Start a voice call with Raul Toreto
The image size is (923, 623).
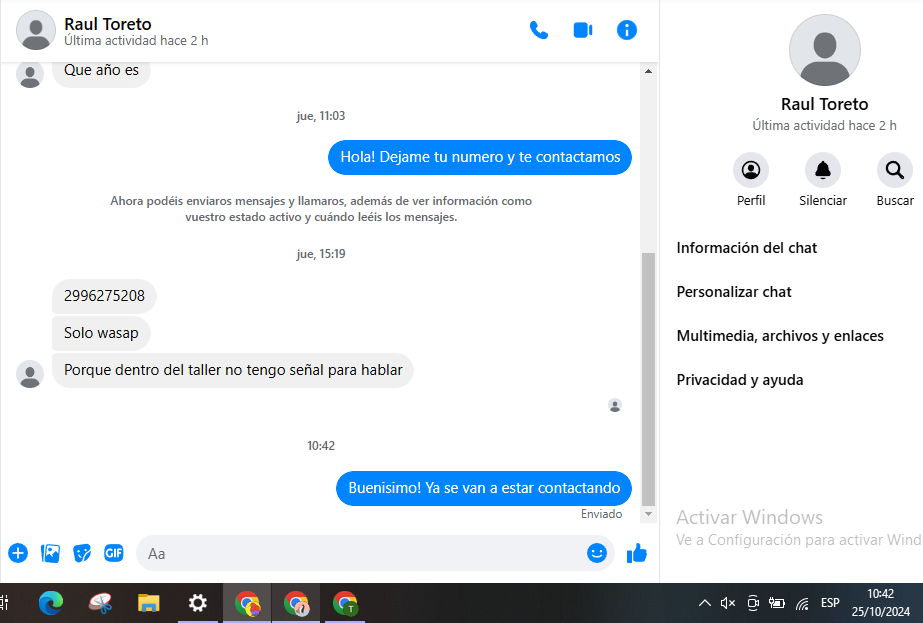[x=539, y=30]
